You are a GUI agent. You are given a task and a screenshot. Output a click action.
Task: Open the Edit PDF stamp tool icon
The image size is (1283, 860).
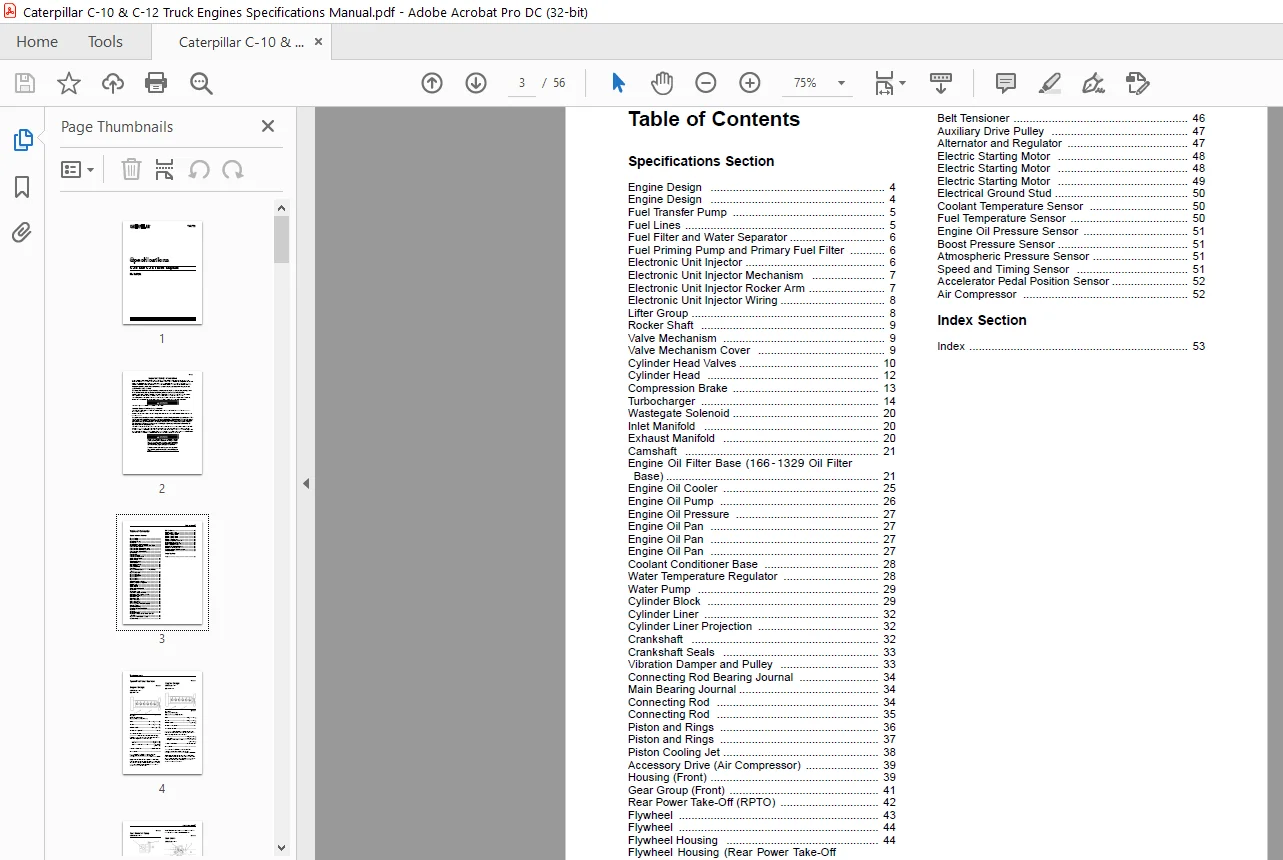(1137, 83)
